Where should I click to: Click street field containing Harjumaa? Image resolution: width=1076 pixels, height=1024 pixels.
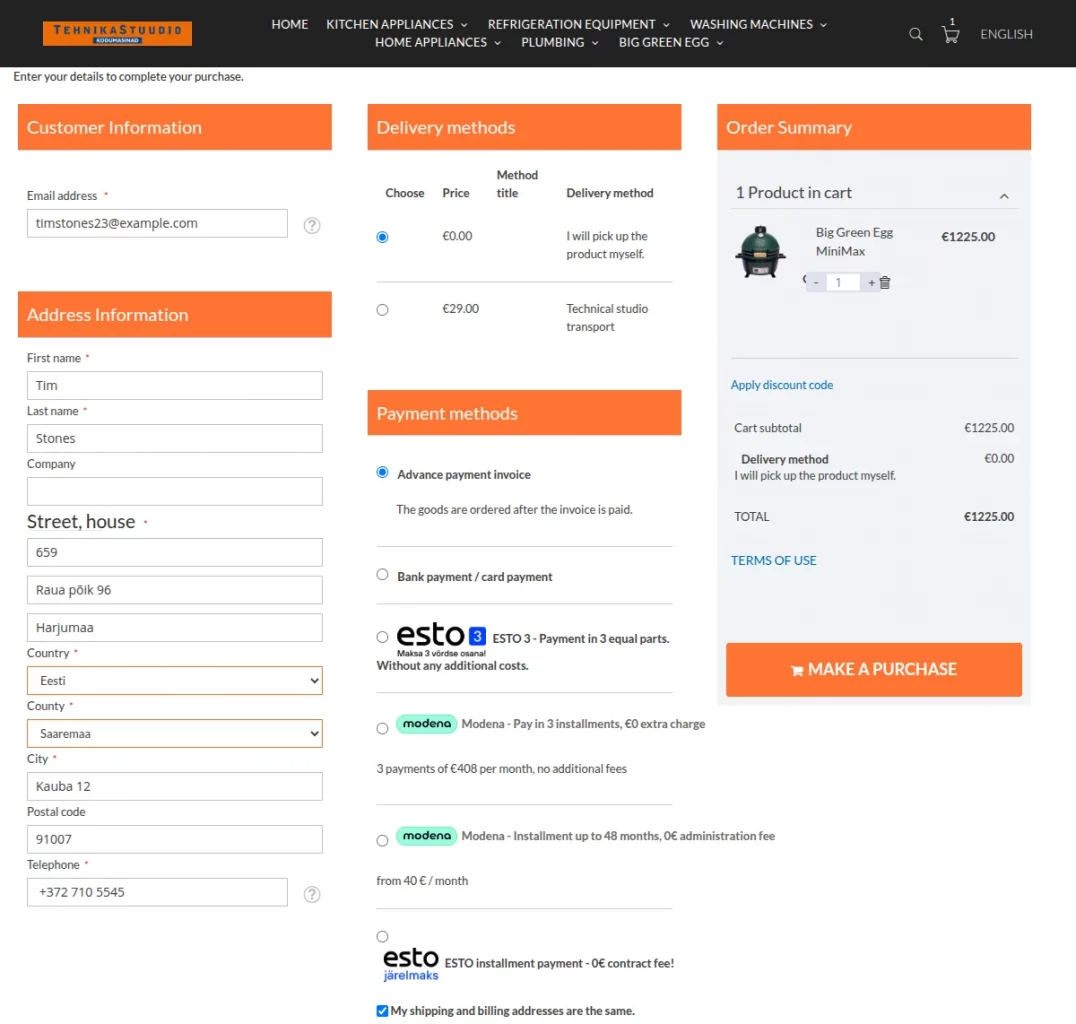[x=174, y=627]
